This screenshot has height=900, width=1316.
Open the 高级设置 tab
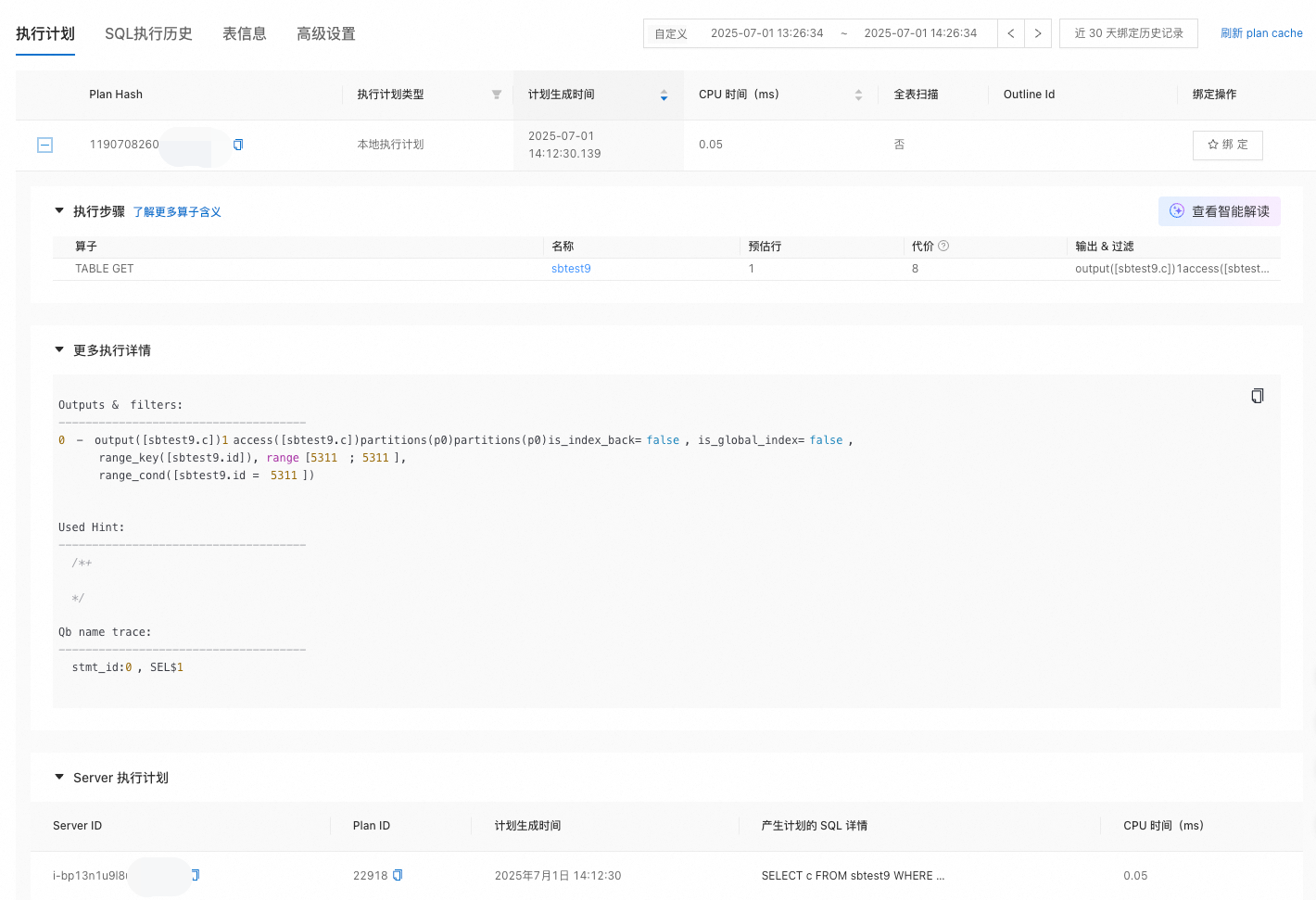pos(326,33)
